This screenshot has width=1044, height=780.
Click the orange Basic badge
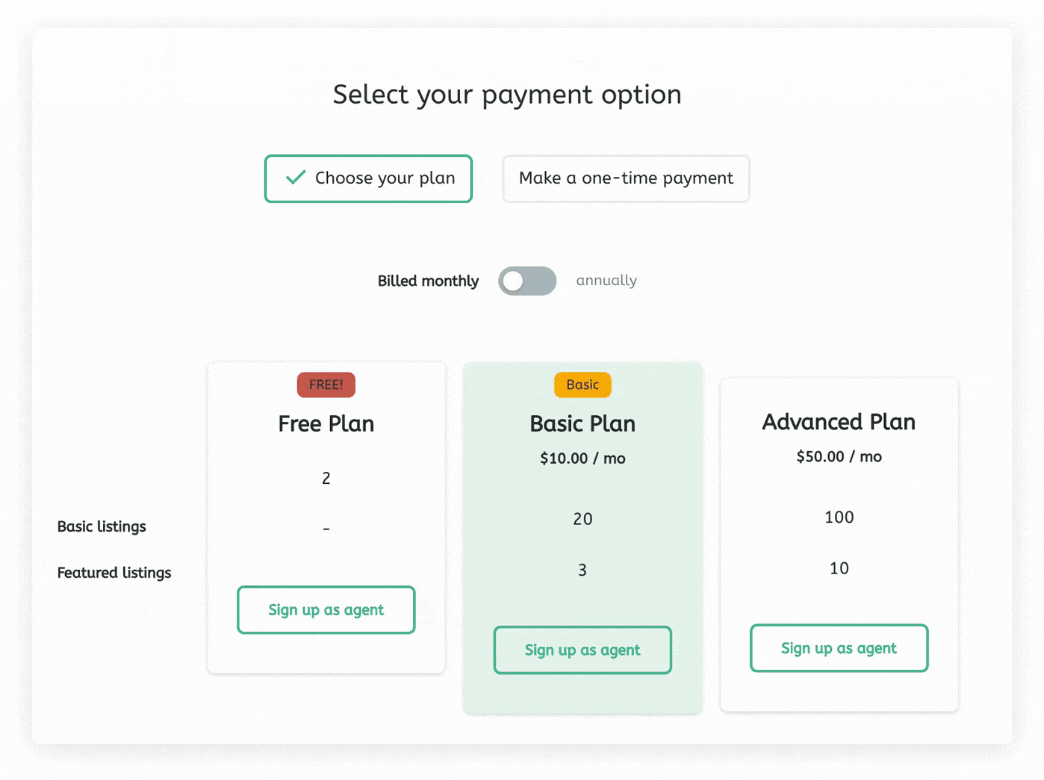[582, 385]
